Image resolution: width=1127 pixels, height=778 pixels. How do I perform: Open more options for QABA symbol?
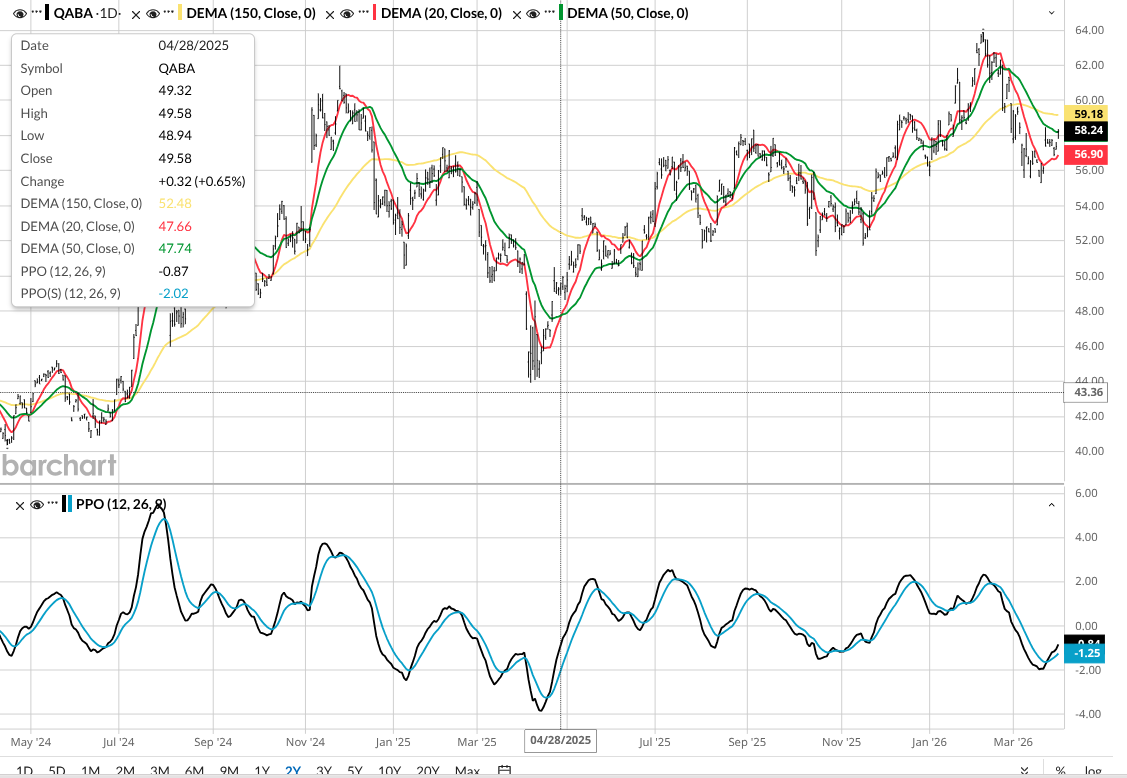click(37, 14)
